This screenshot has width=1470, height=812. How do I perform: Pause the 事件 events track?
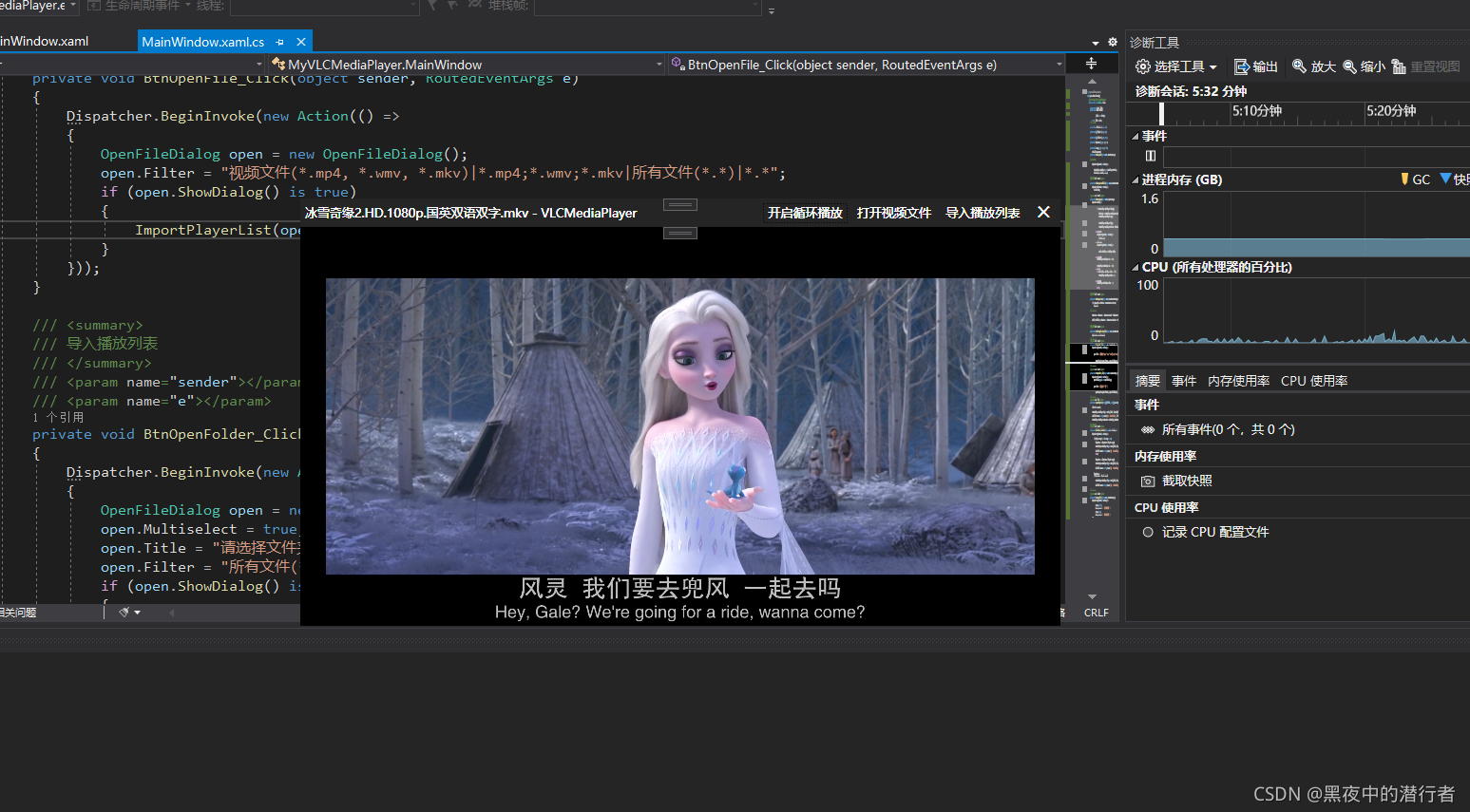tap(1151, 156)
